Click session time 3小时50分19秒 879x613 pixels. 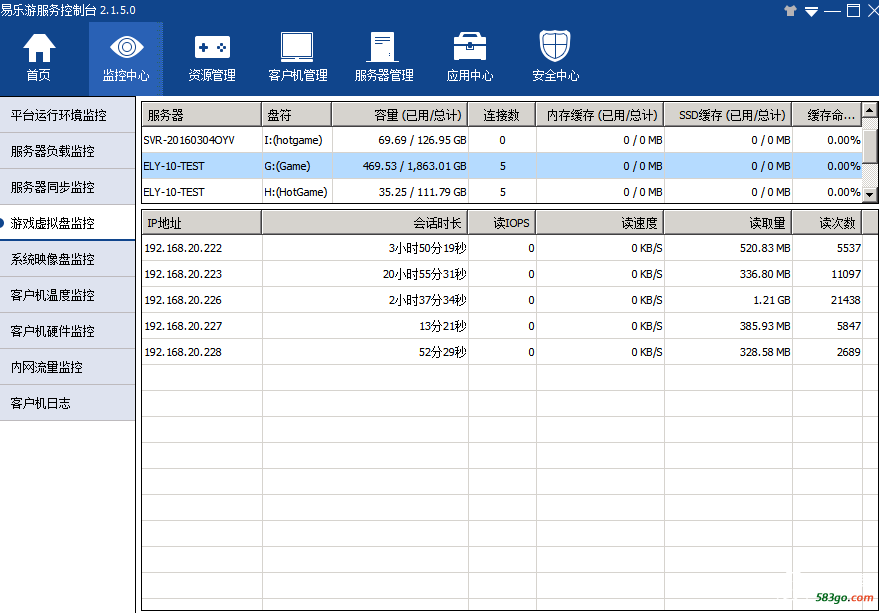click(427, 248)
